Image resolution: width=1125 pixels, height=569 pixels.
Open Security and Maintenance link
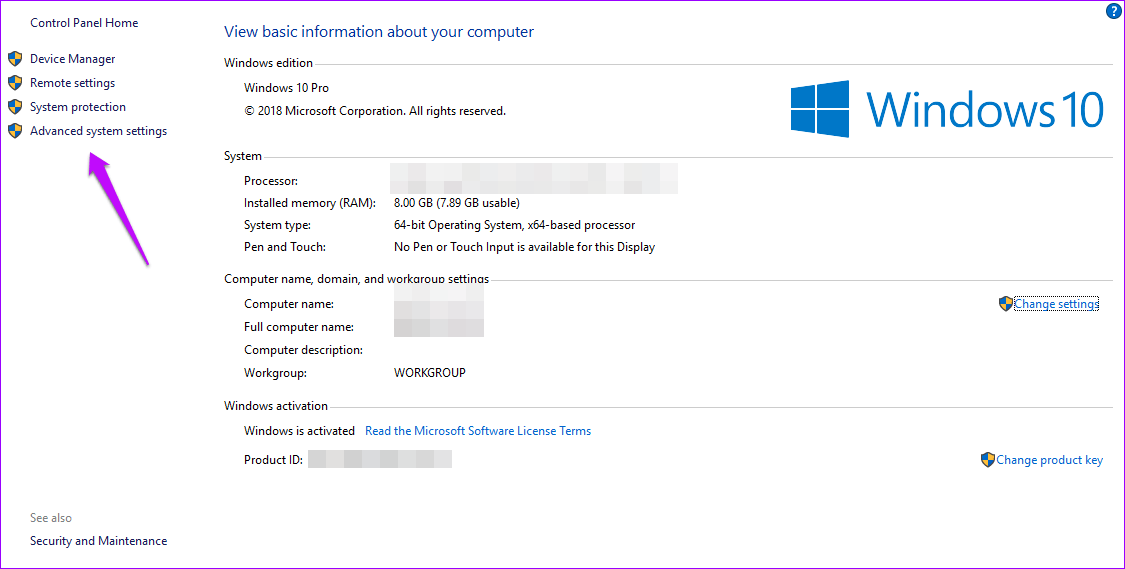pyautogui.click(x=98, y=541)
